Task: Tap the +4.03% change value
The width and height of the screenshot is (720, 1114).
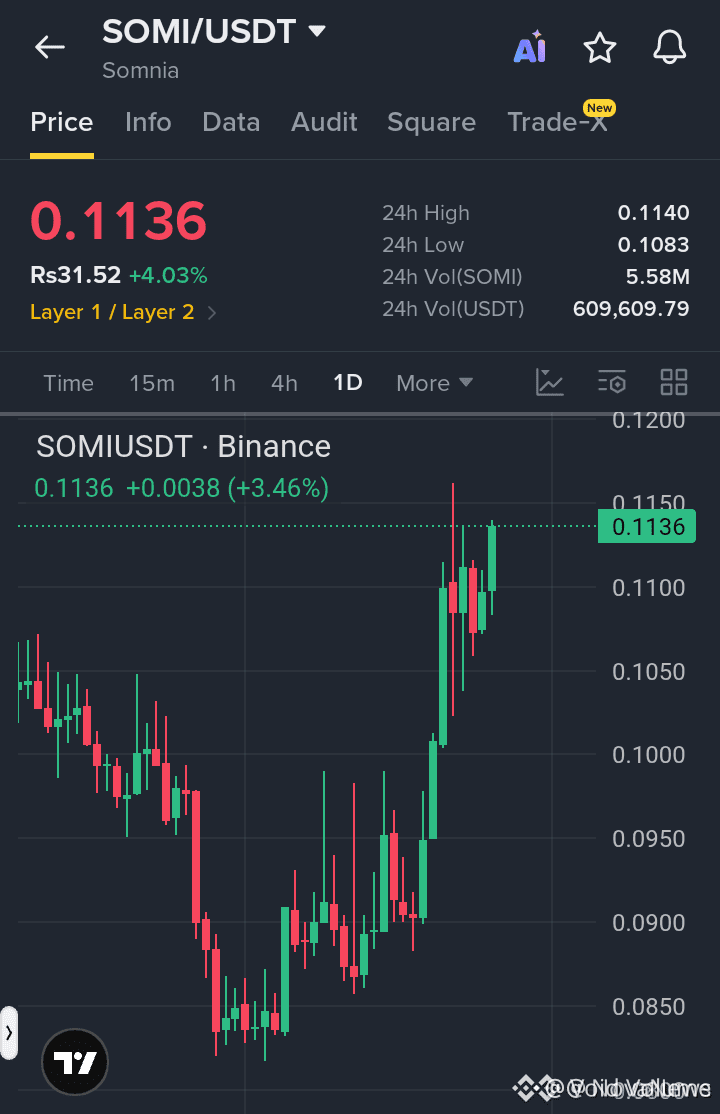Action: [x=168, y=275]
